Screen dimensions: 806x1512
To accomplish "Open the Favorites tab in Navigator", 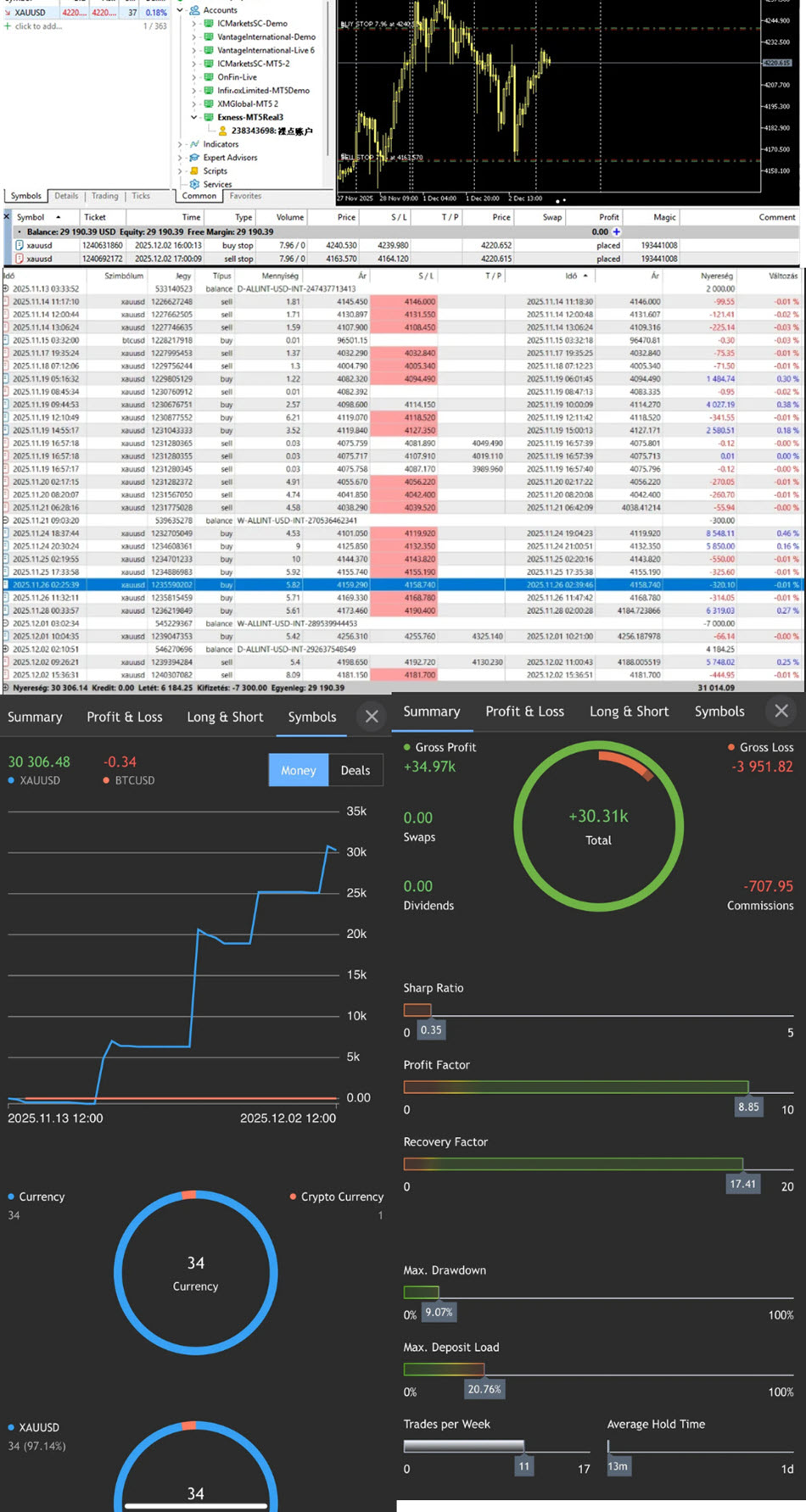I will click(x=245, y=196).
